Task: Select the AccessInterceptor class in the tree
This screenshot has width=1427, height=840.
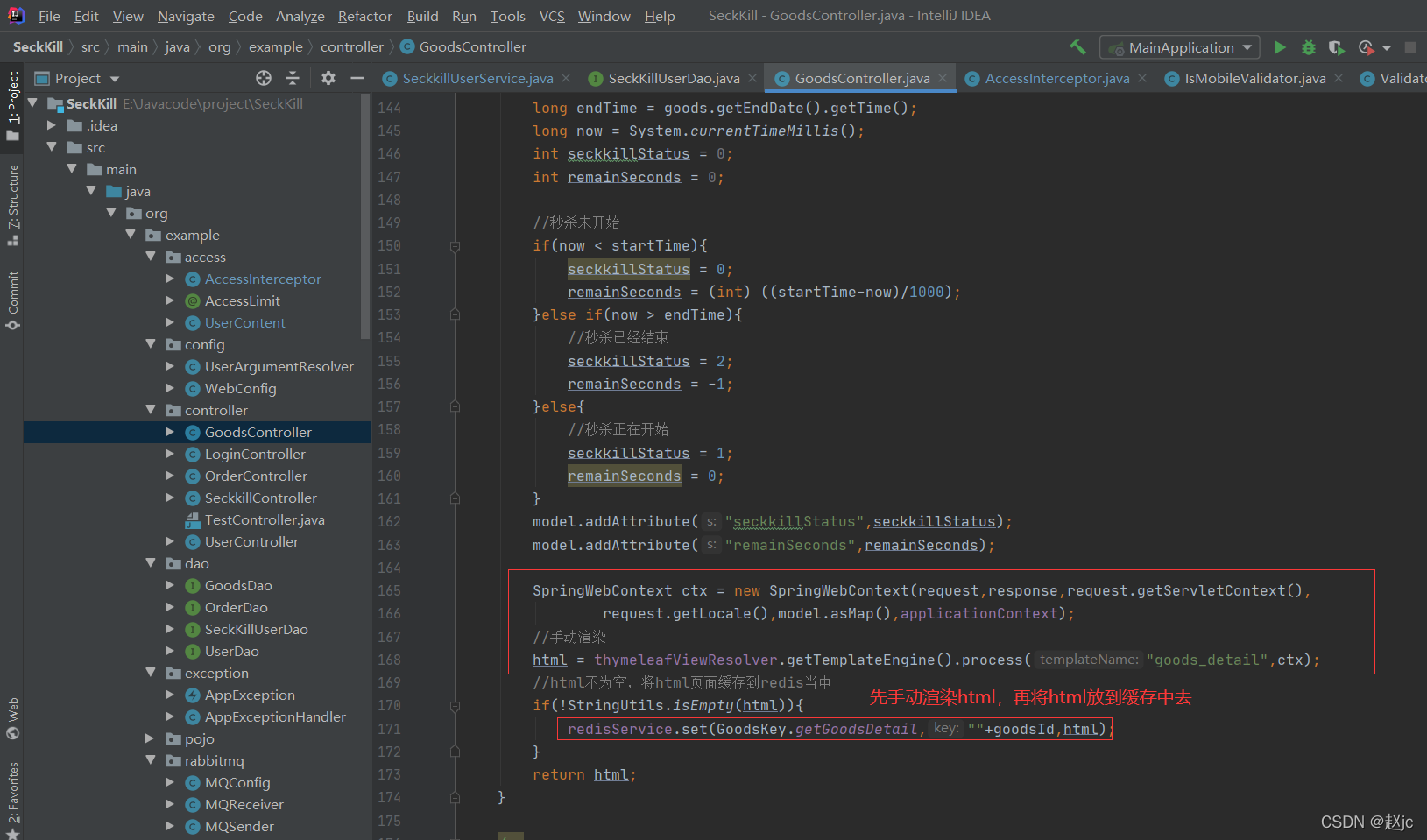Action: pyautogui.click(x=263, y=279)
